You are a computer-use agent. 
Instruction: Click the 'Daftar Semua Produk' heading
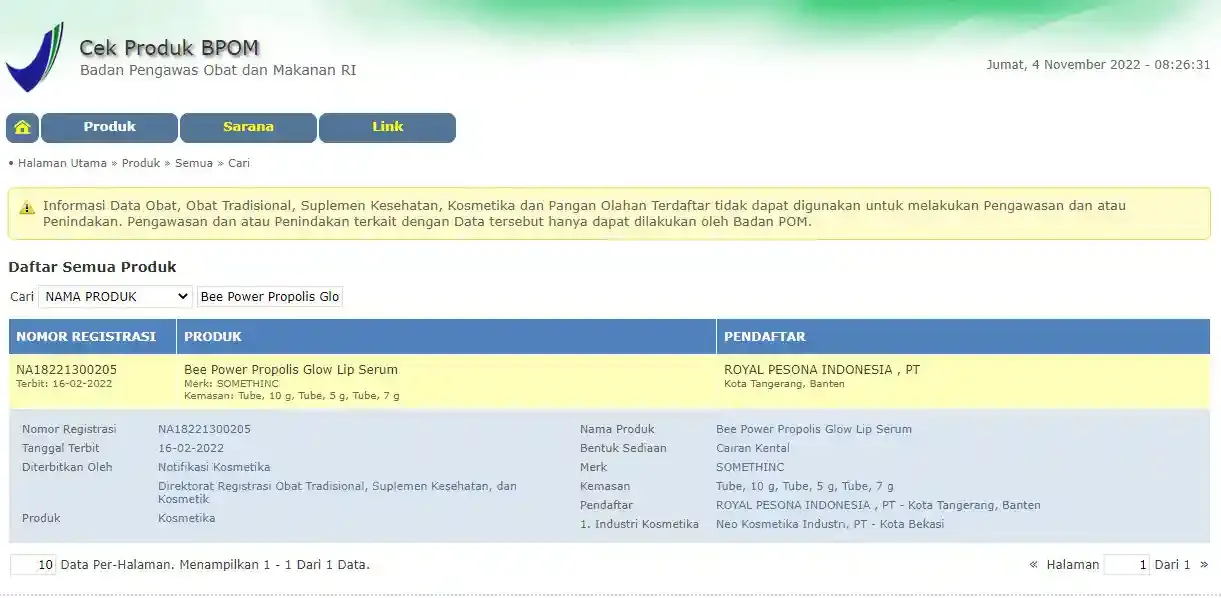point(92,267)
